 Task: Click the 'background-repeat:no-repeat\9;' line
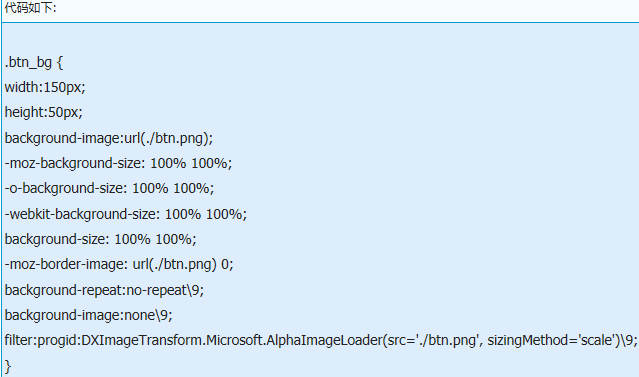pos(104,290)
